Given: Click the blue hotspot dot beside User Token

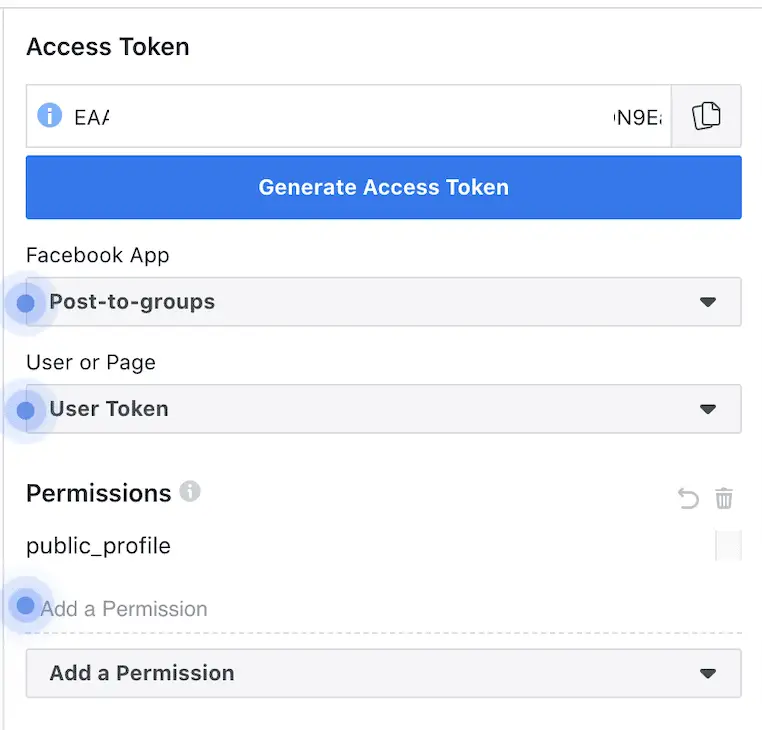Looking at the screenshot, I should 25,410.
